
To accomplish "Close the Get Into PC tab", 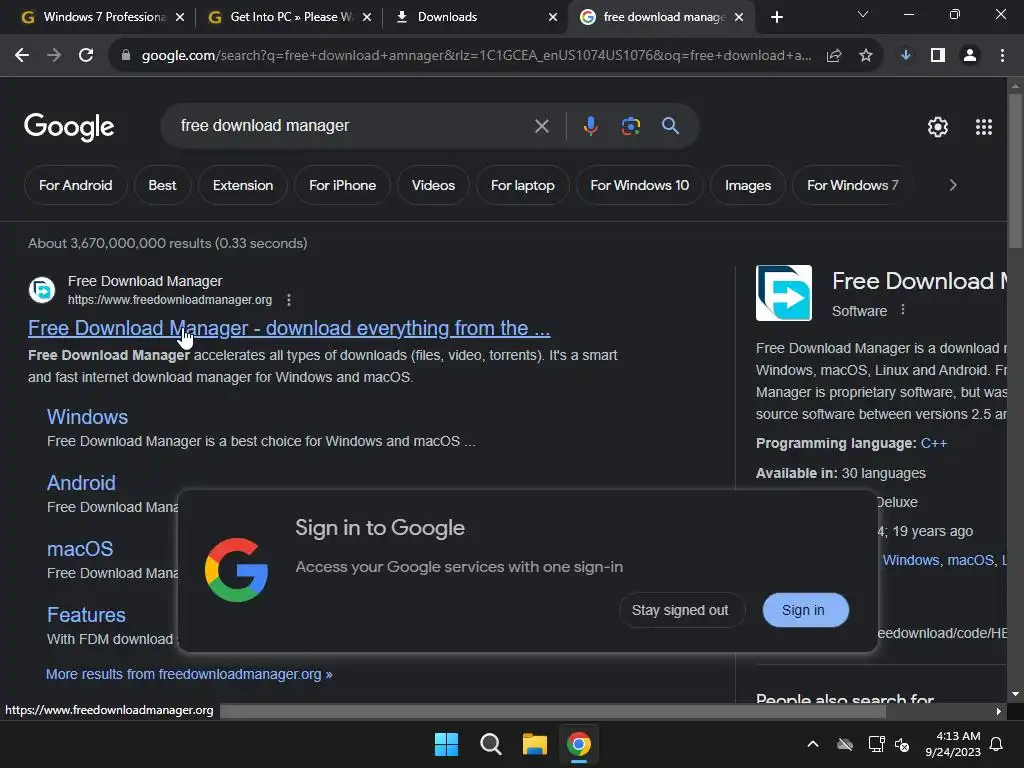I will (x=367, y=17).
